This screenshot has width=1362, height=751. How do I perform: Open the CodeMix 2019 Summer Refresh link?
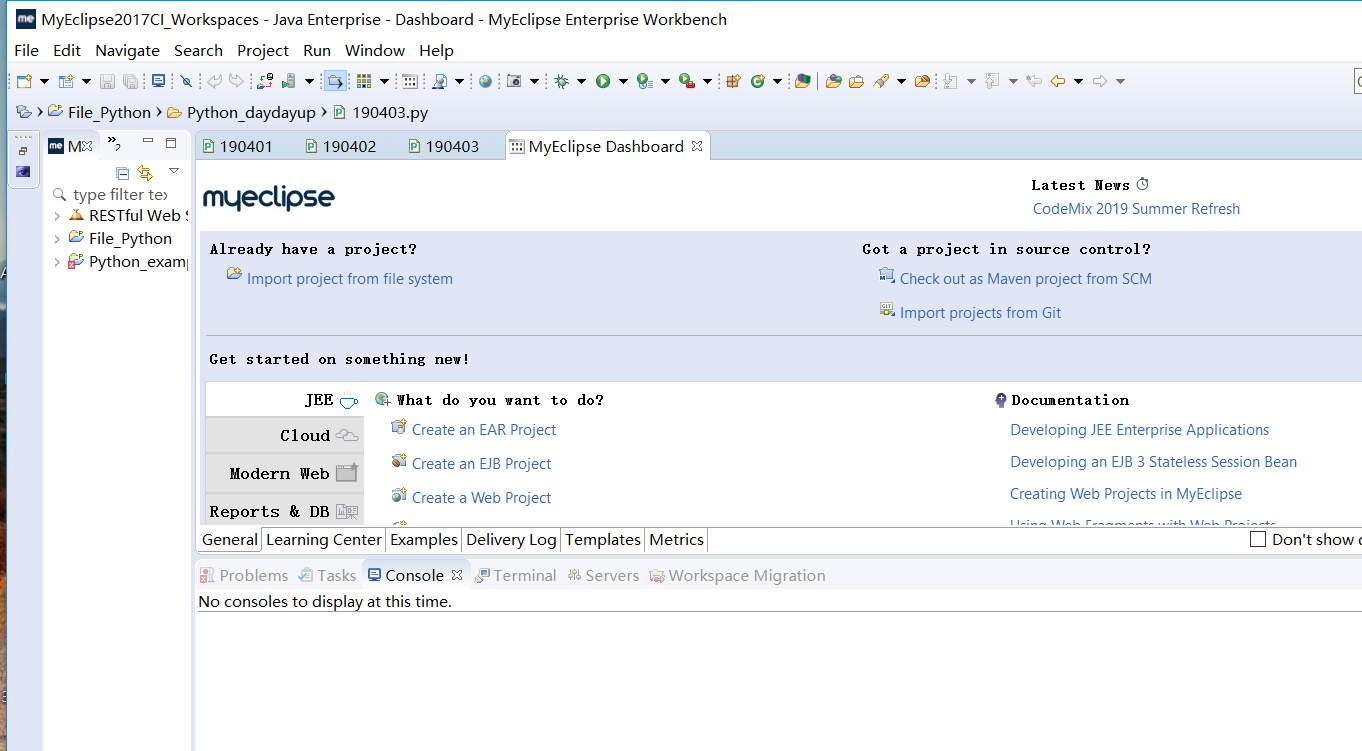pyautogui.click(x=1136, y=209)
